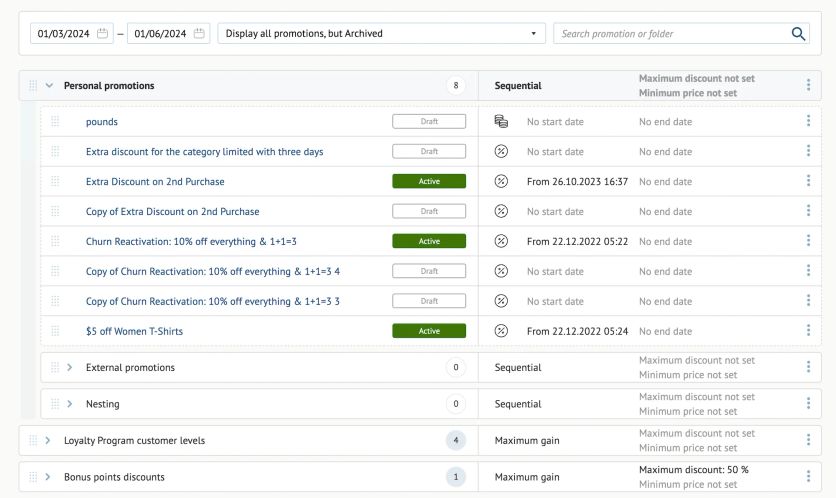Grab the drag handle of Loyalty Program customer levels

33,440
